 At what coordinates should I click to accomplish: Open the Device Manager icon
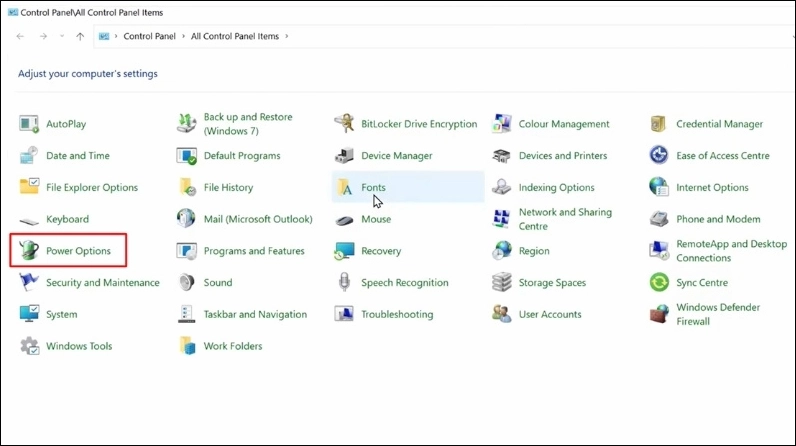[x=345, y=156]
